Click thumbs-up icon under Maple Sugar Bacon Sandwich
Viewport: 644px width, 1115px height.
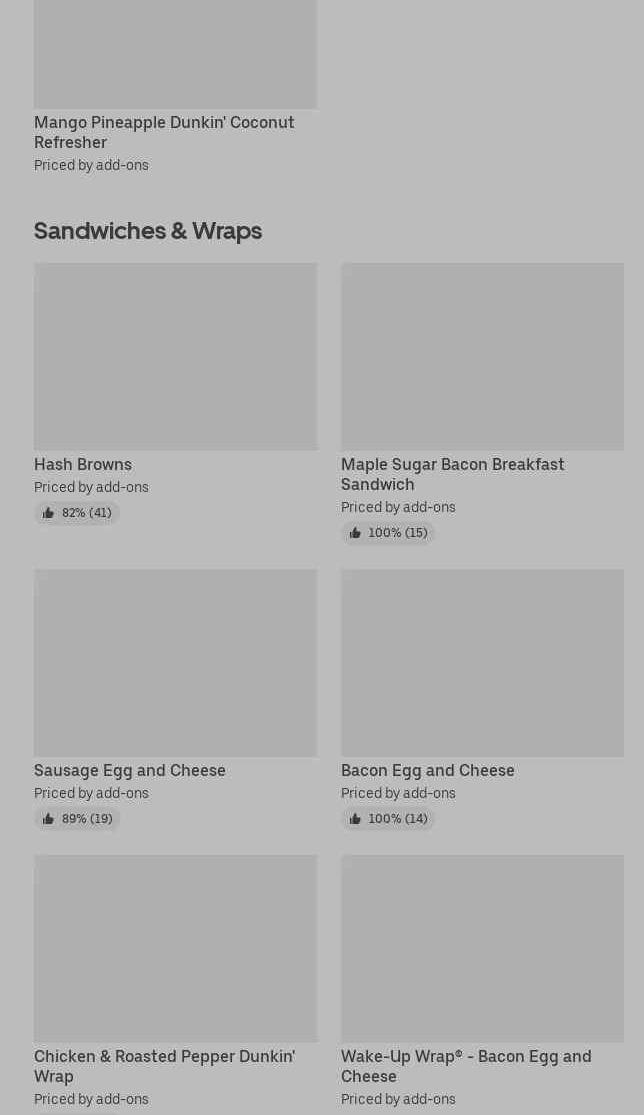point(355,533)
